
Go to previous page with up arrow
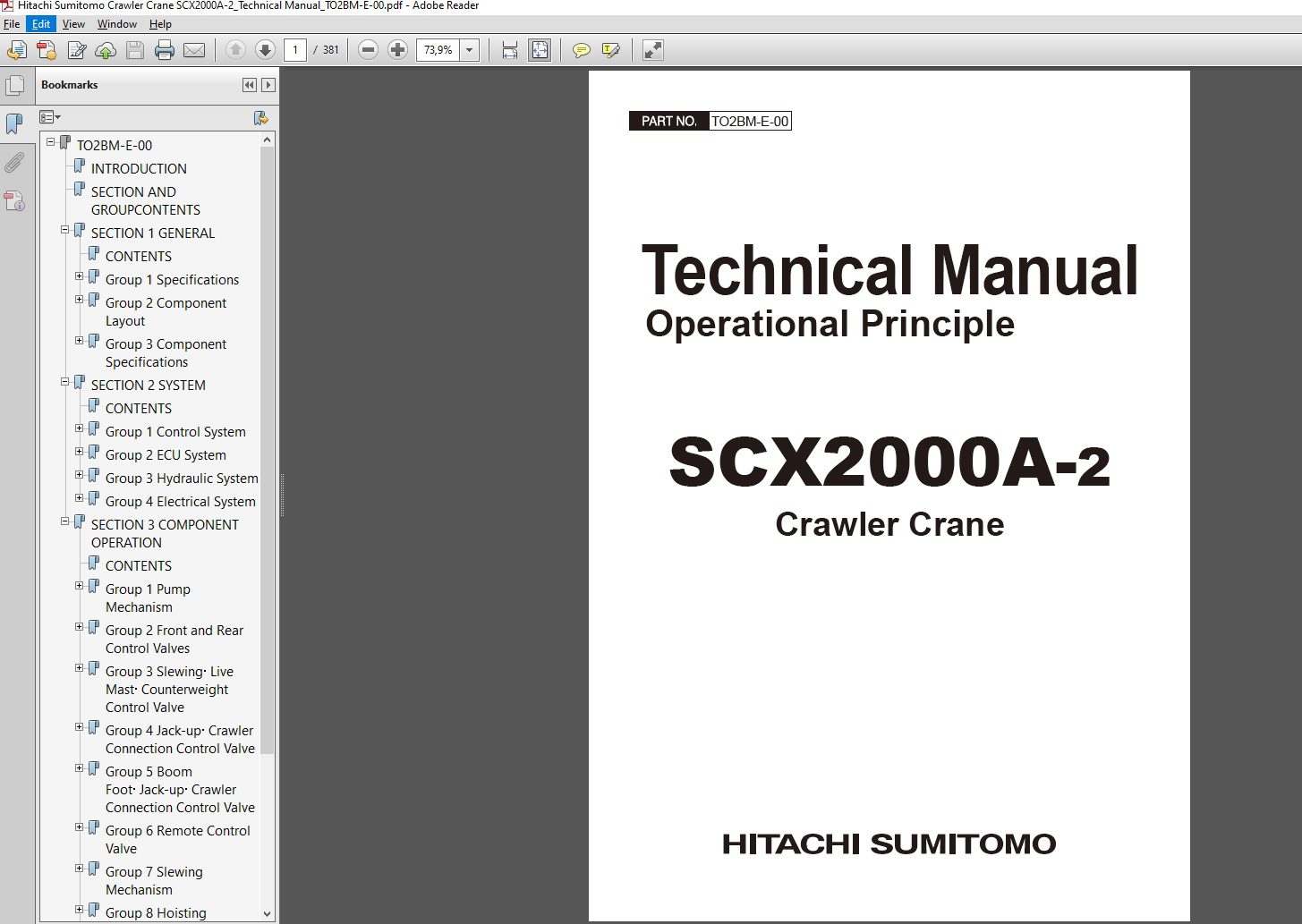pos(235,50)
